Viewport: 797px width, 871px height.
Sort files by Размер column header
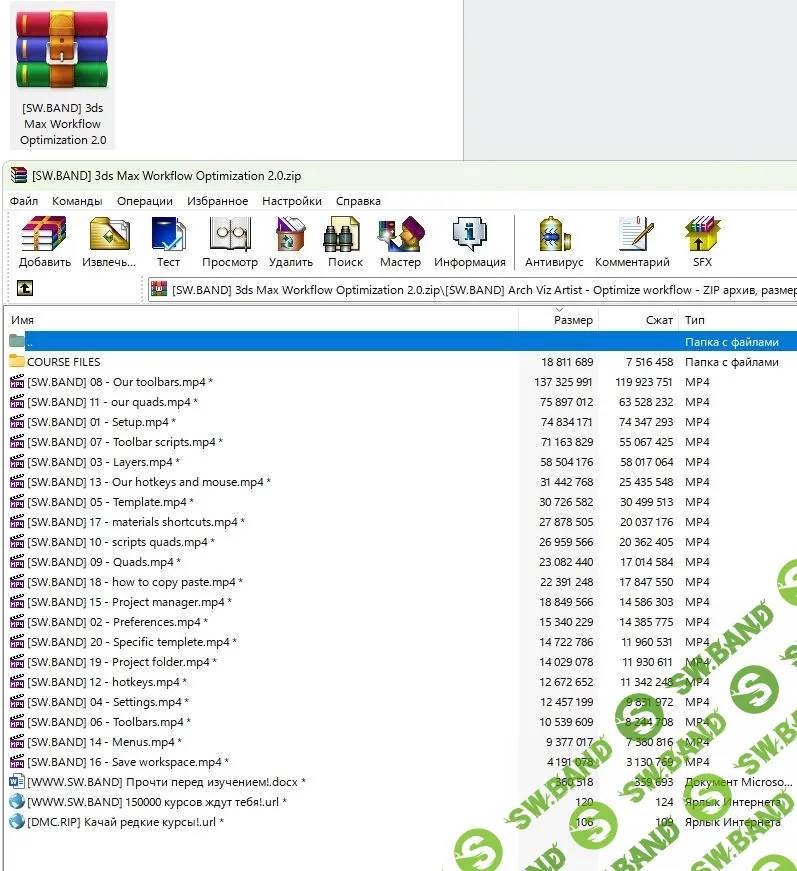(x=573, y=320)
